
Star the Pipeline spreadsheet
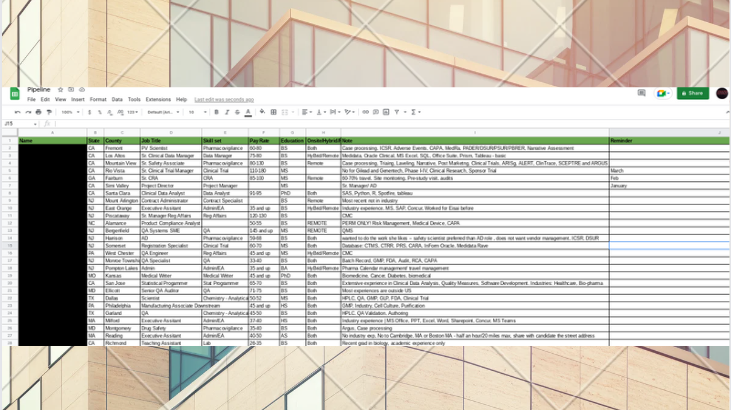point(60,90)
